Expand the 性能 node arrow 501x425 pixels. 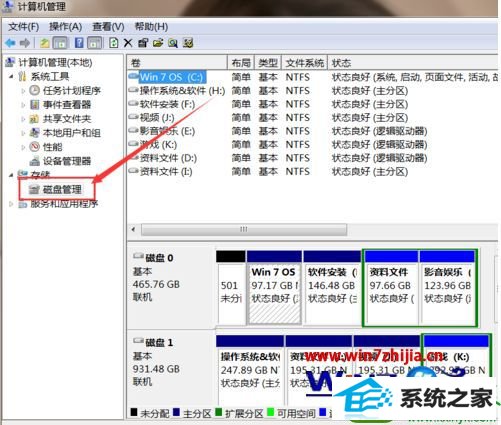(x=23, y=147)
